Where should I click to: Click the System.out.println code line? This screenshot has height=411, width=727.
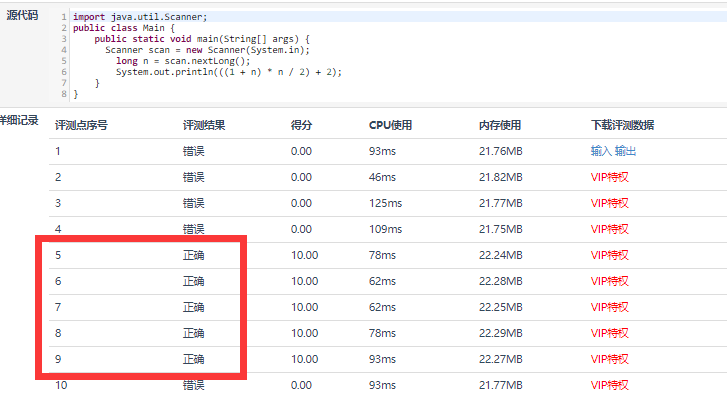(229, 72)
